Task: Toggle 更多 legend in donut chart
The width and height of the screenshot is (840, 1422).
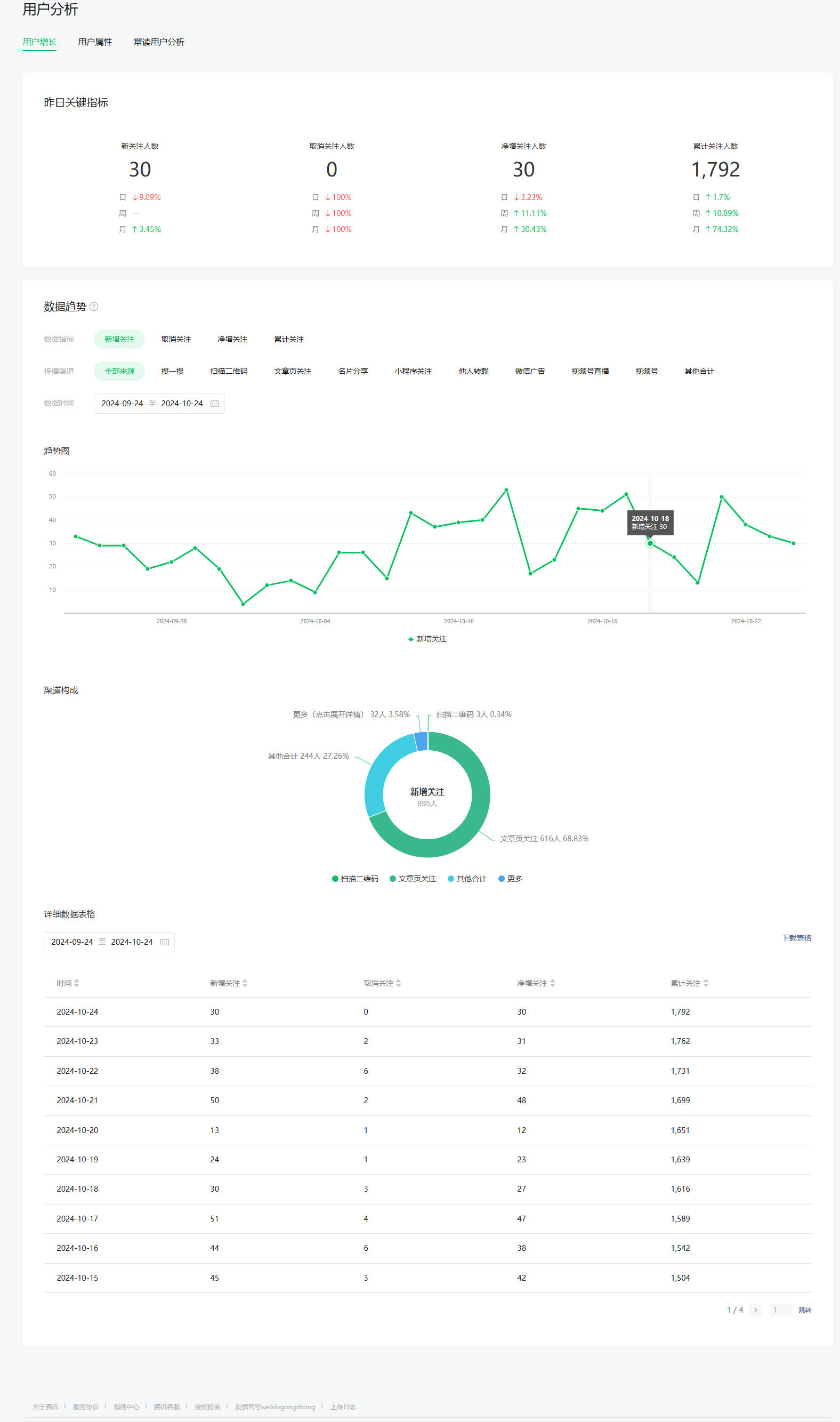Action: (x=511, y=879)
